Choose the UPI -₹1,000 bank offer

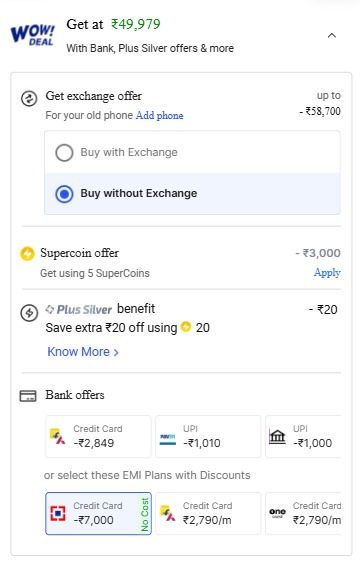pyautogui.click(x=303, y=436)
